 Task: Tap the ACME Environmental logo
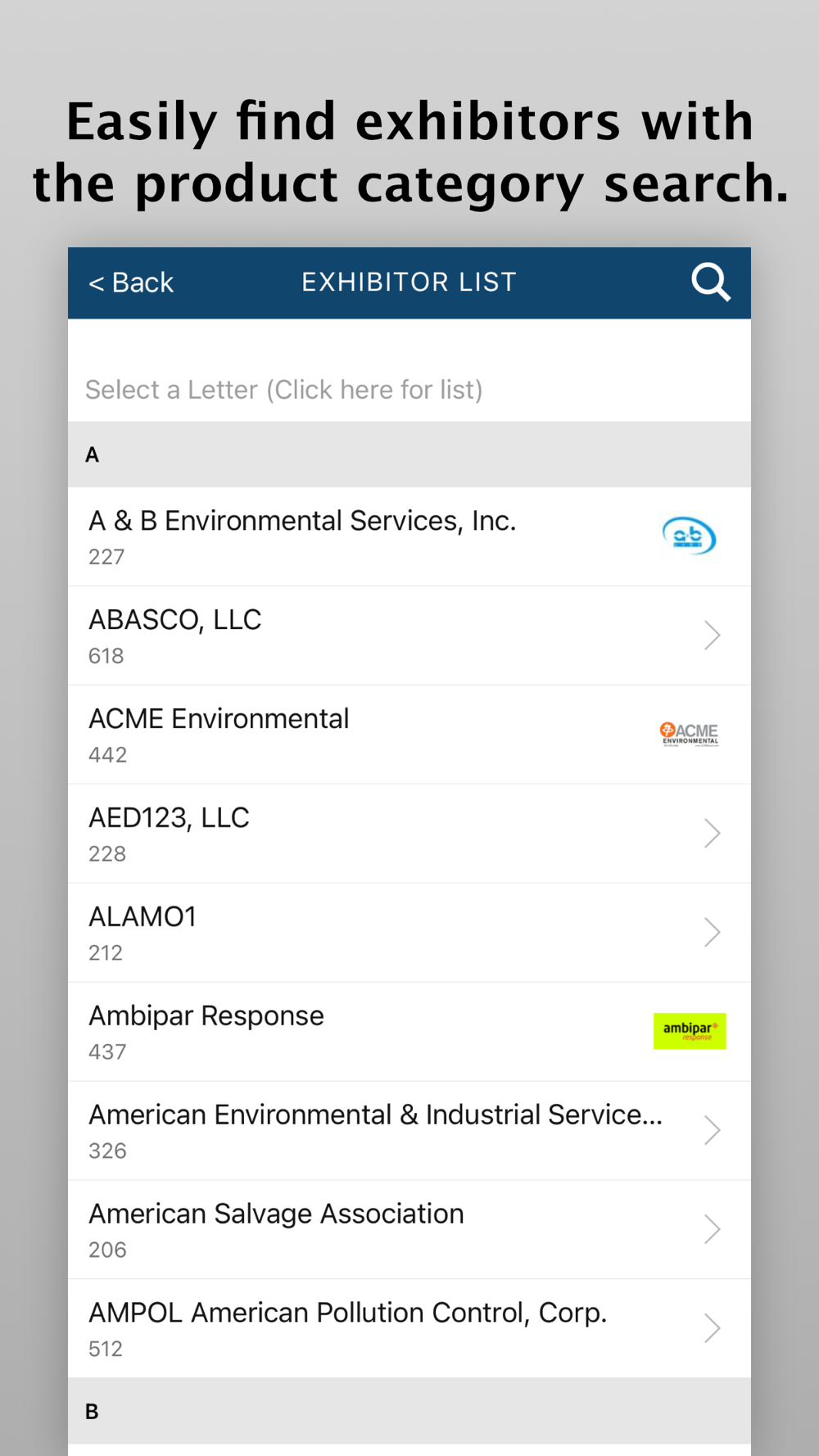click(689, 734)
